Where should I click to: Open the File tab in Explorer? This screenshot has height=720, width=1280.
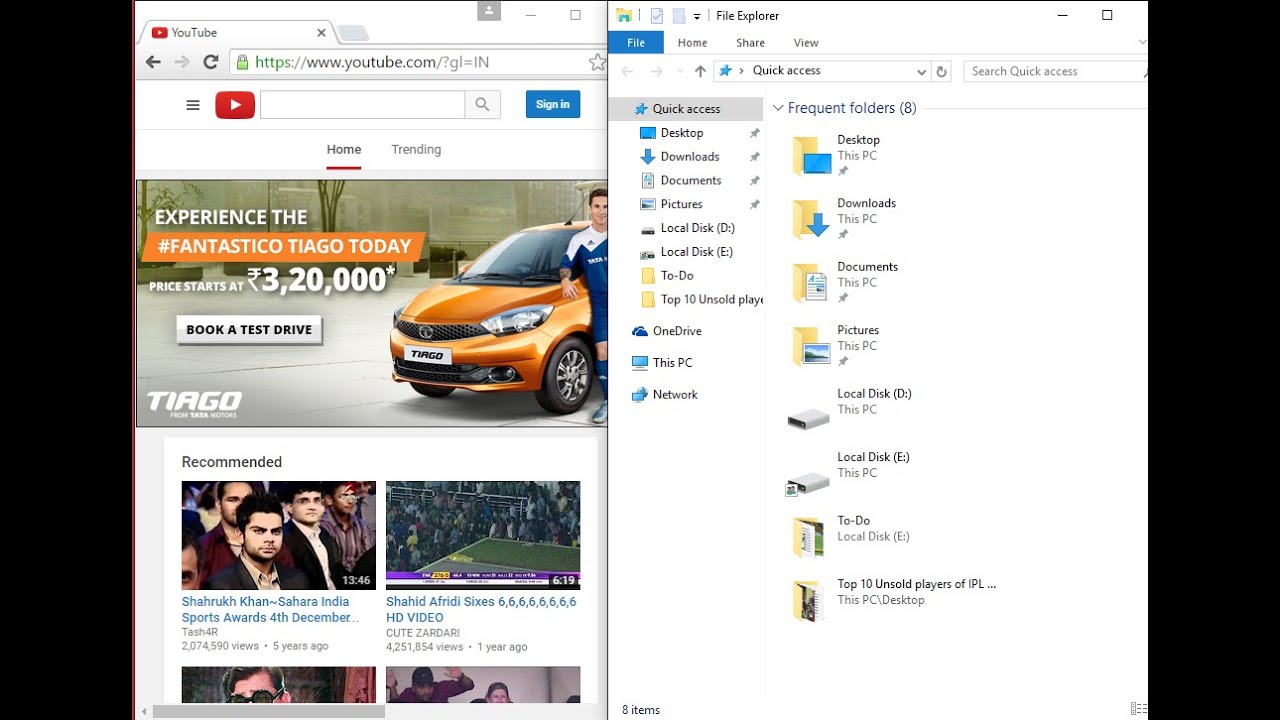tap(636, 43)
